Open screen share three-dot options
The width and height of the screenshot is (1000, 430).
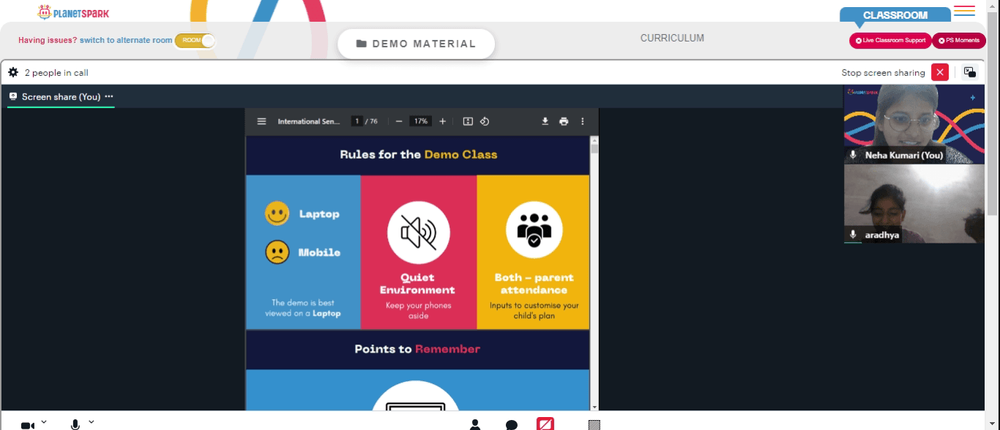click(109, 96)
